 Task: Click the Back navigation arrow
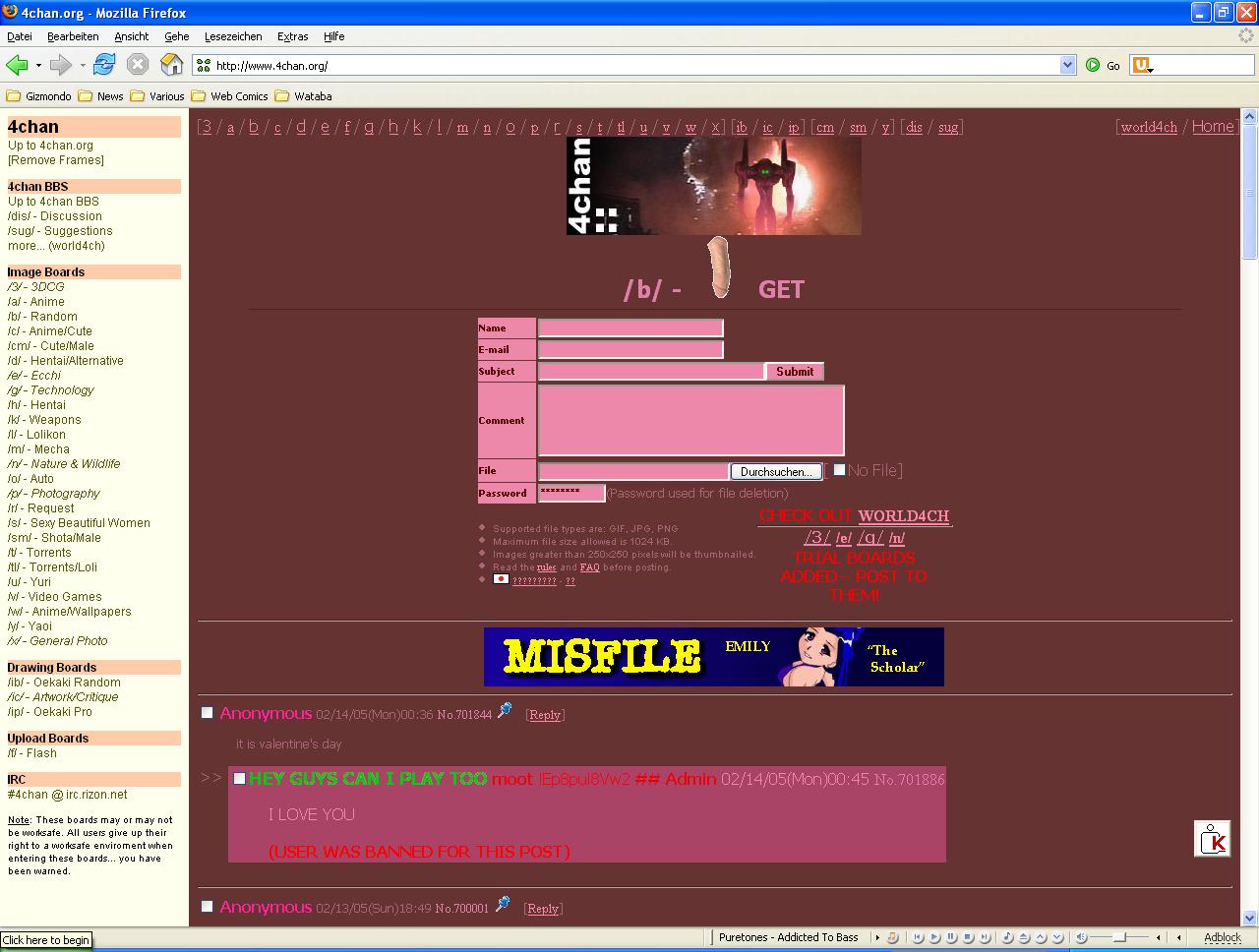click(x=17, y=65)
